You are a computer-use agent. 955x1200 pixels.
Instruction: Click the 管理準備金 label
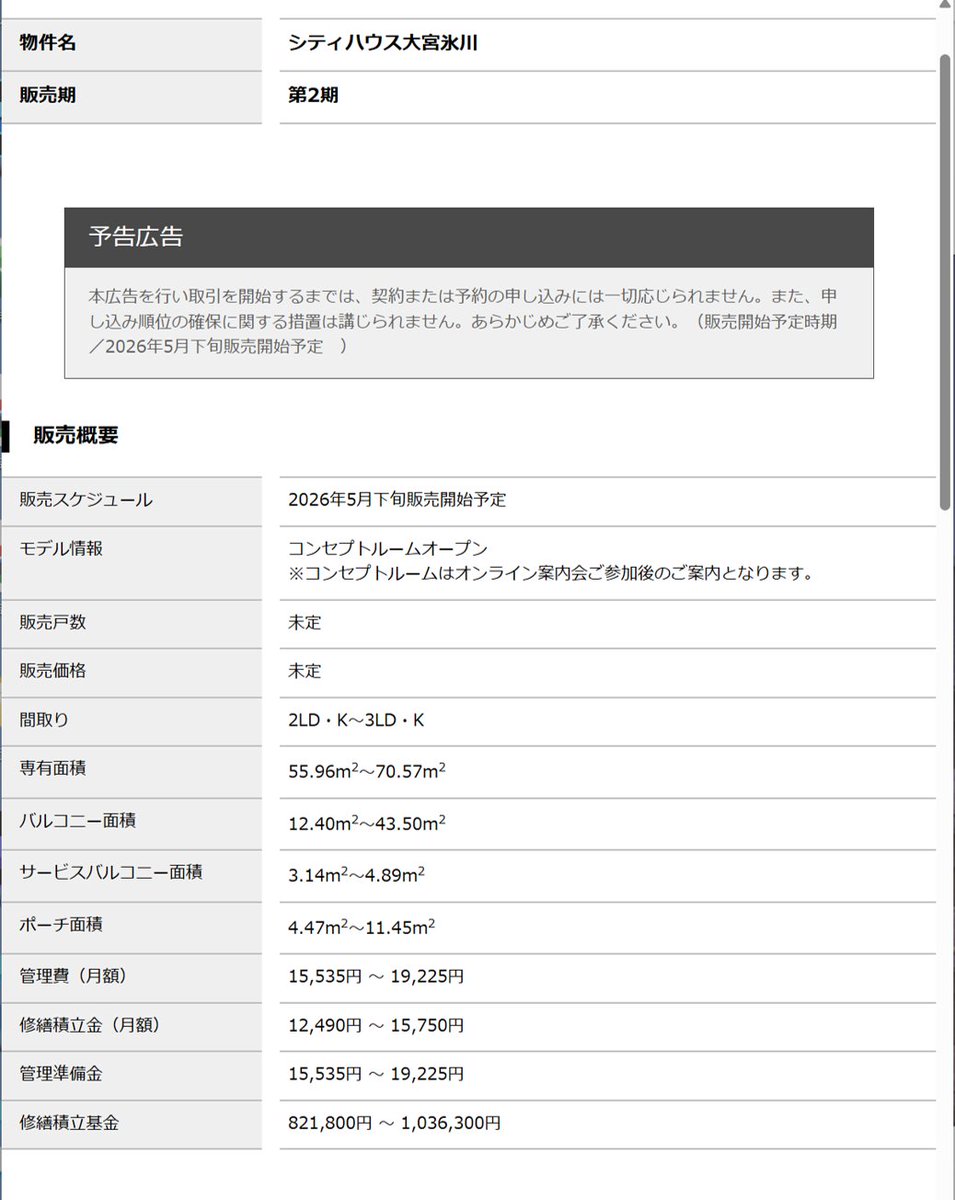[x=61, y=1074]
